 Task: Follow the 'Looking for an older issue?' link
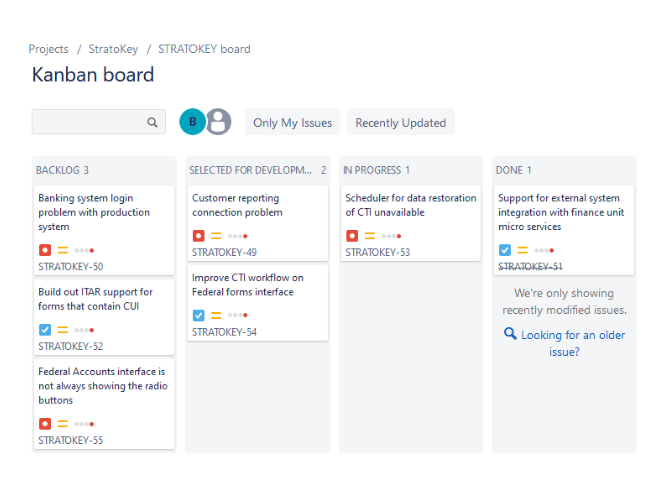572,343
